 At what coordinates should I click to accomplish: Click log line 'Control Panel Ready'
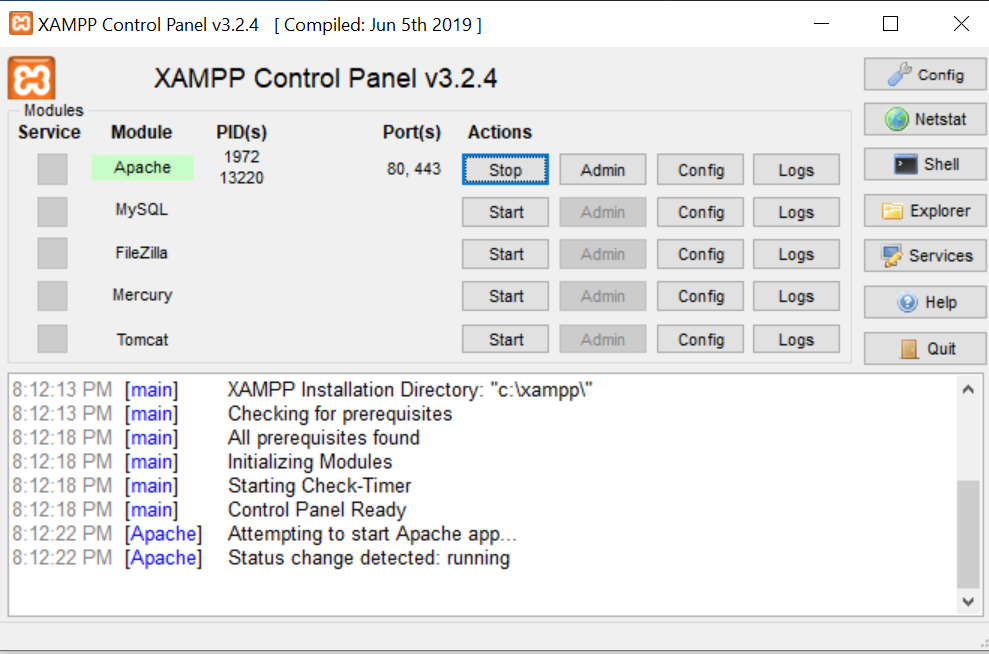click(x=317, y=510)
